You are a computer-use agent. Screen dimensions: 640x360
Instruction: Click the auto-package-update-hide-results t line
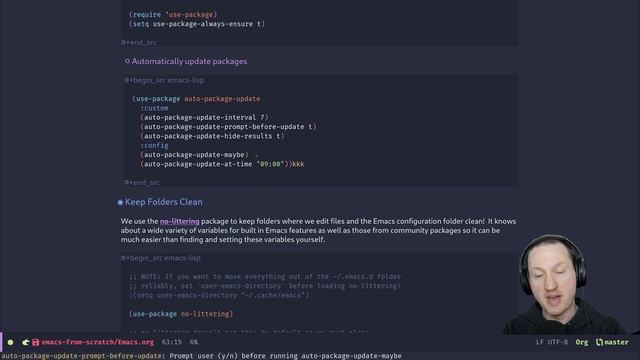tap(212, 136)
